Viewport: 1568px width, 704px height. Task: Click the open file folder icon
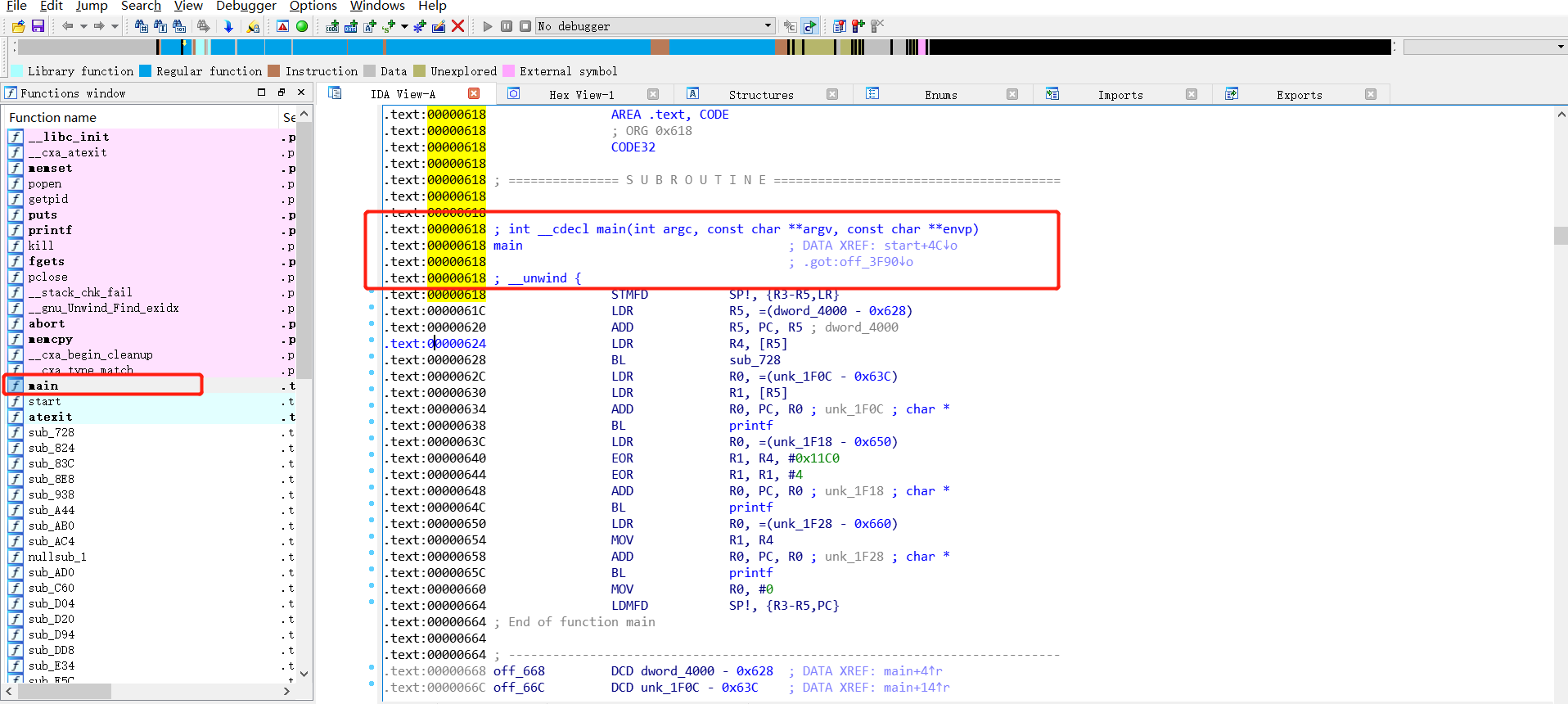coord(18,26)
